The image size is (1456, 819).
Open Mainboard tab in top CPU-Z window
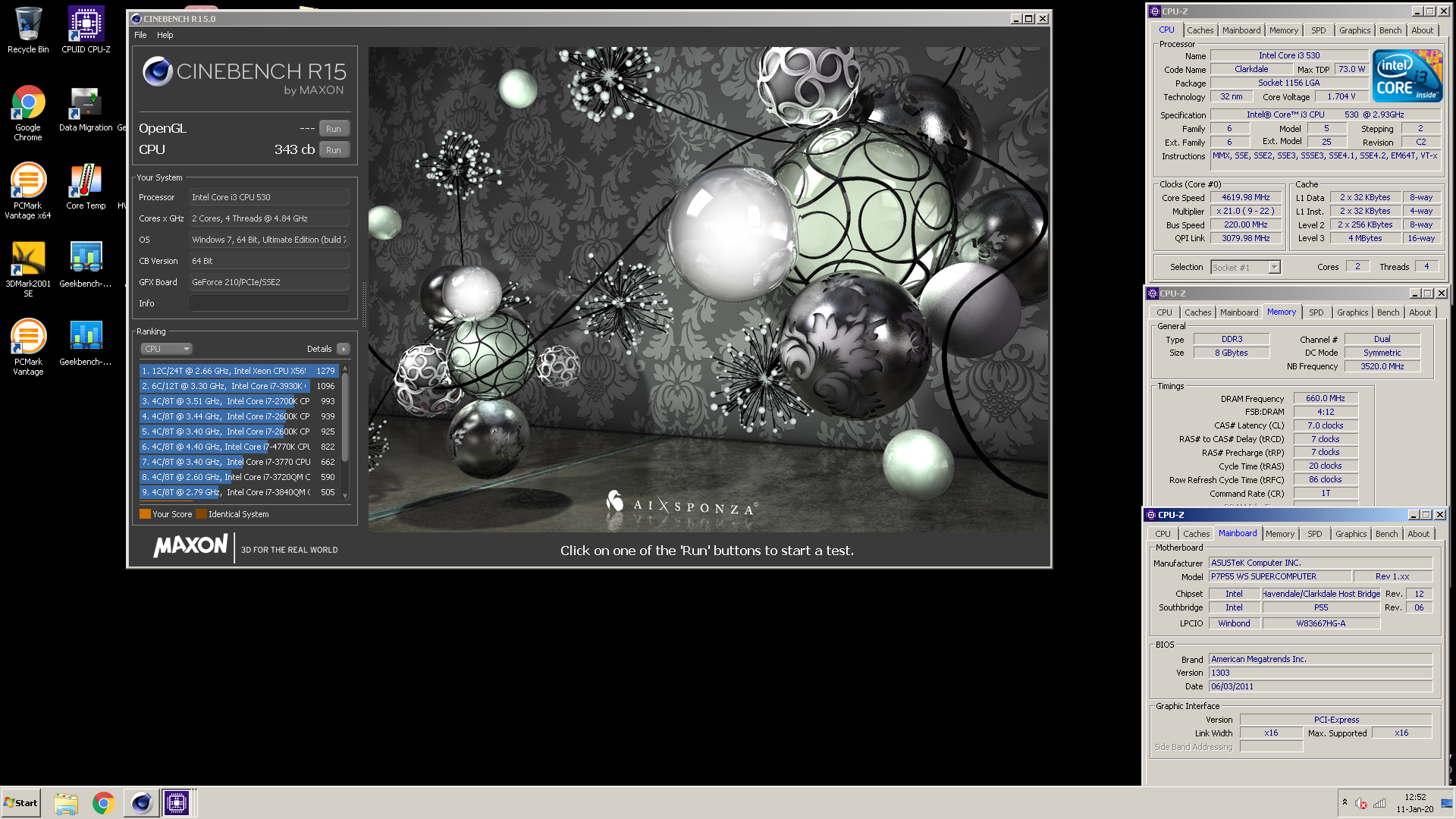pyautogui.click(x=1241, y=30)
